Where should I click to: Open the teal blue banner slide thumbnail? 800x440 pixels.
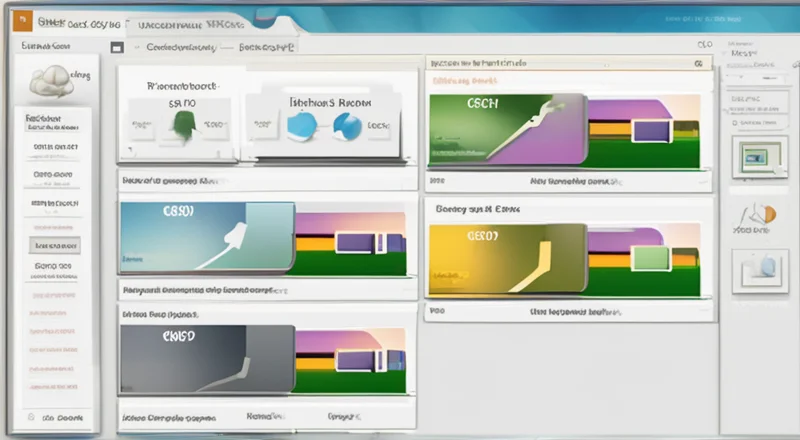205,237
